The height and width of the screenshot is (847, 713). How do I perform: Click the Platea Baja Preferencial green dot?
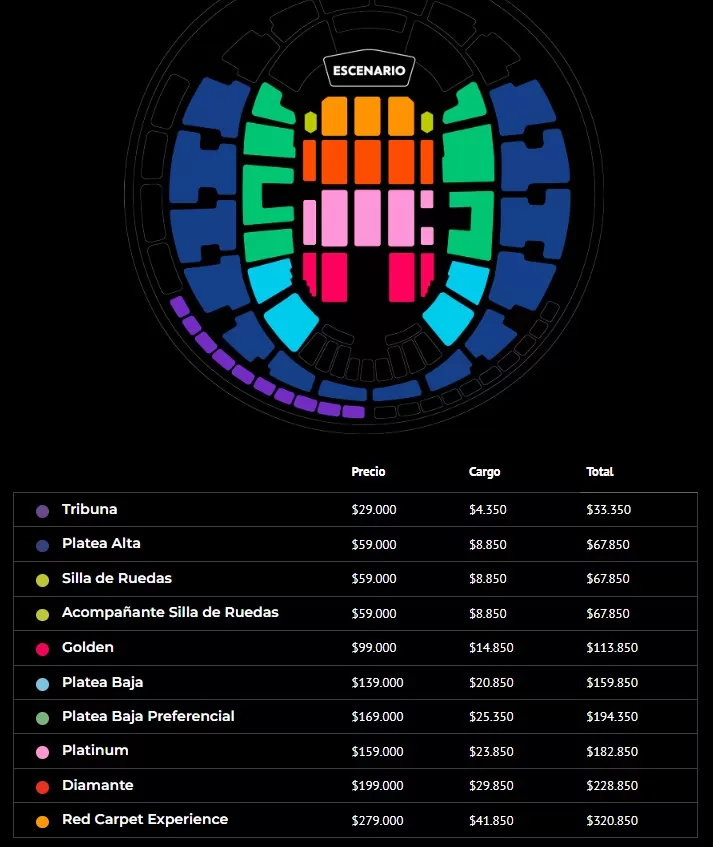(x=42, y=718)
